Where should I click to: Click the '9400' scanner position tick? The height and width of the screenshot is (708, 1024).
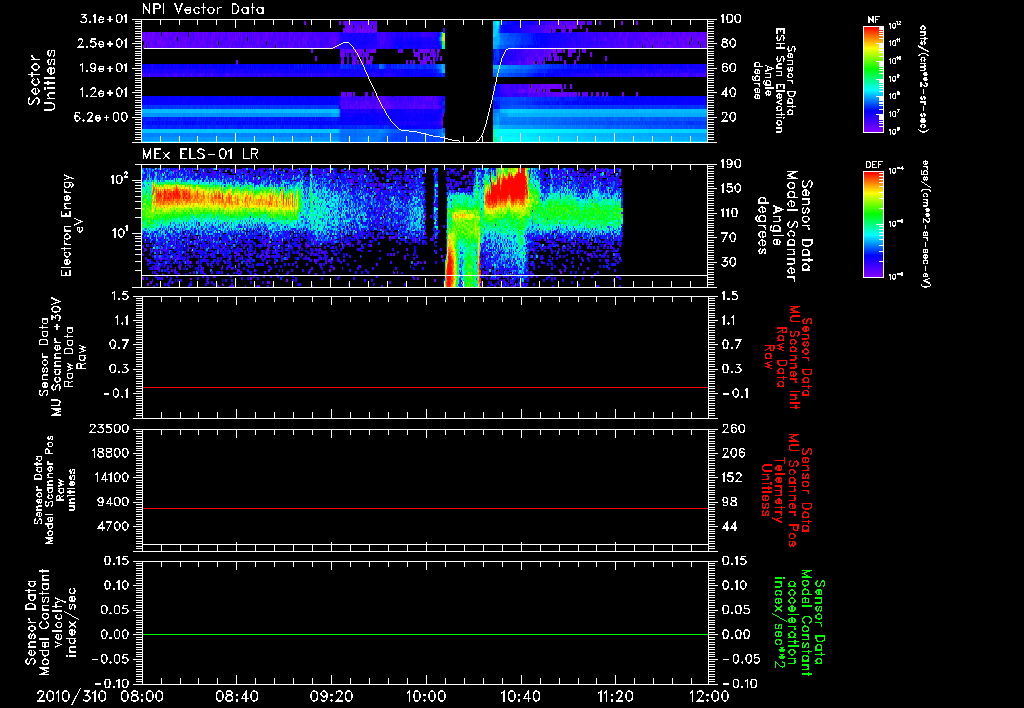pos(114,502)
